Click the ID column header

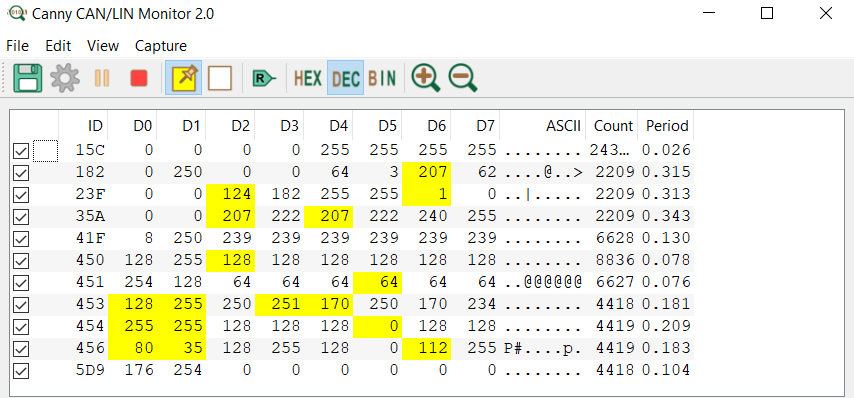(83, 126)
